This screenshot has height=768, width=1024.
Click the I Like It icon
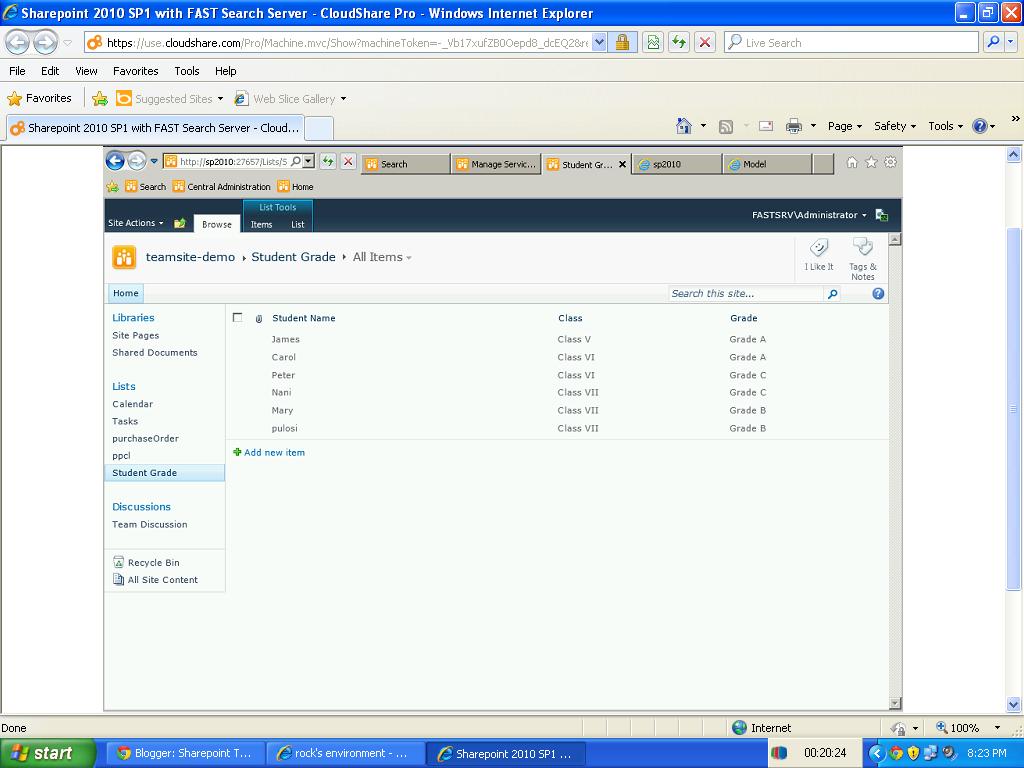pos(818,253)
